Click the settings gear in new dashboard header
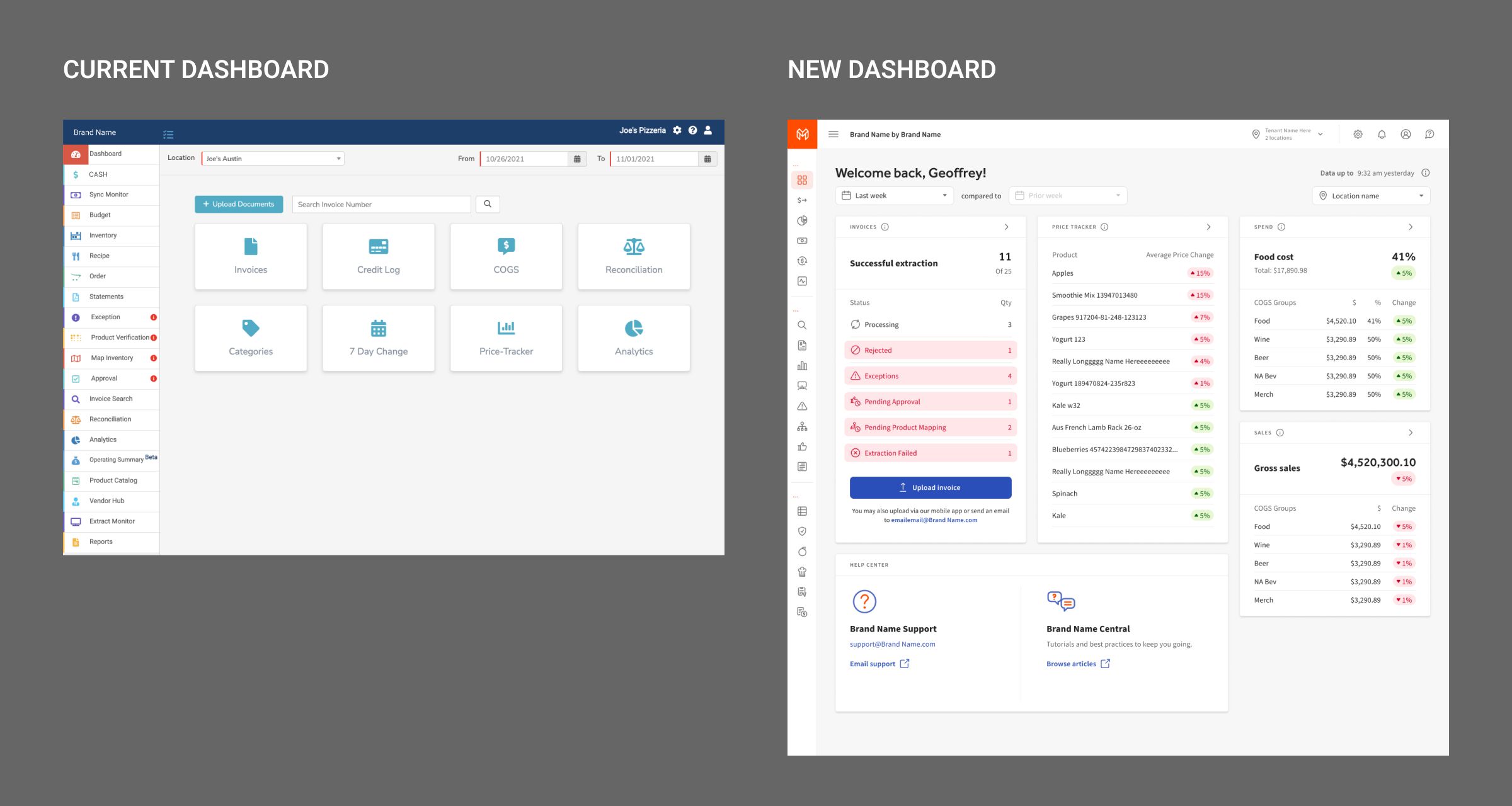Image resolution: width=1512 pixels, height=806 pixels. (x=1358, y=134)
